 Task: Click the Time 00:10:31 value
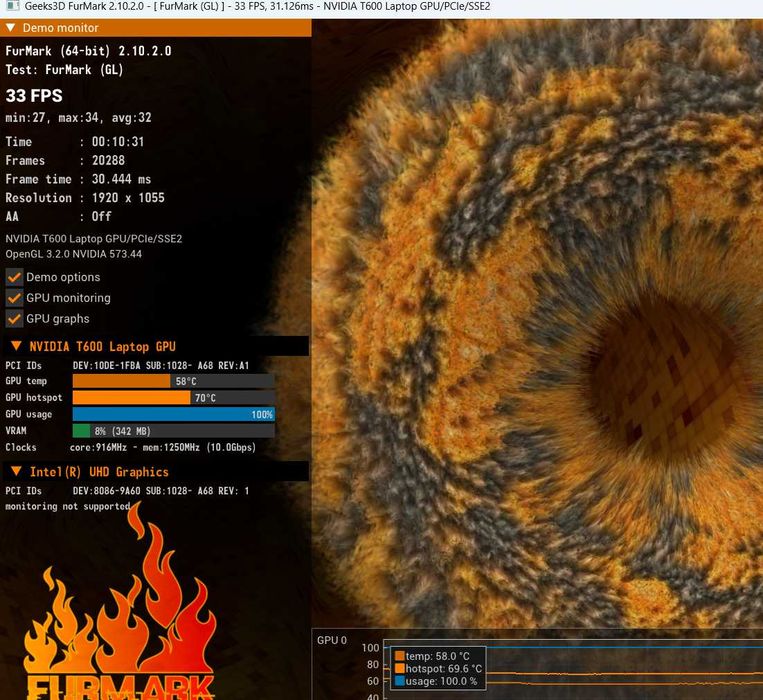pyautogui.click(x=118, y=142)
